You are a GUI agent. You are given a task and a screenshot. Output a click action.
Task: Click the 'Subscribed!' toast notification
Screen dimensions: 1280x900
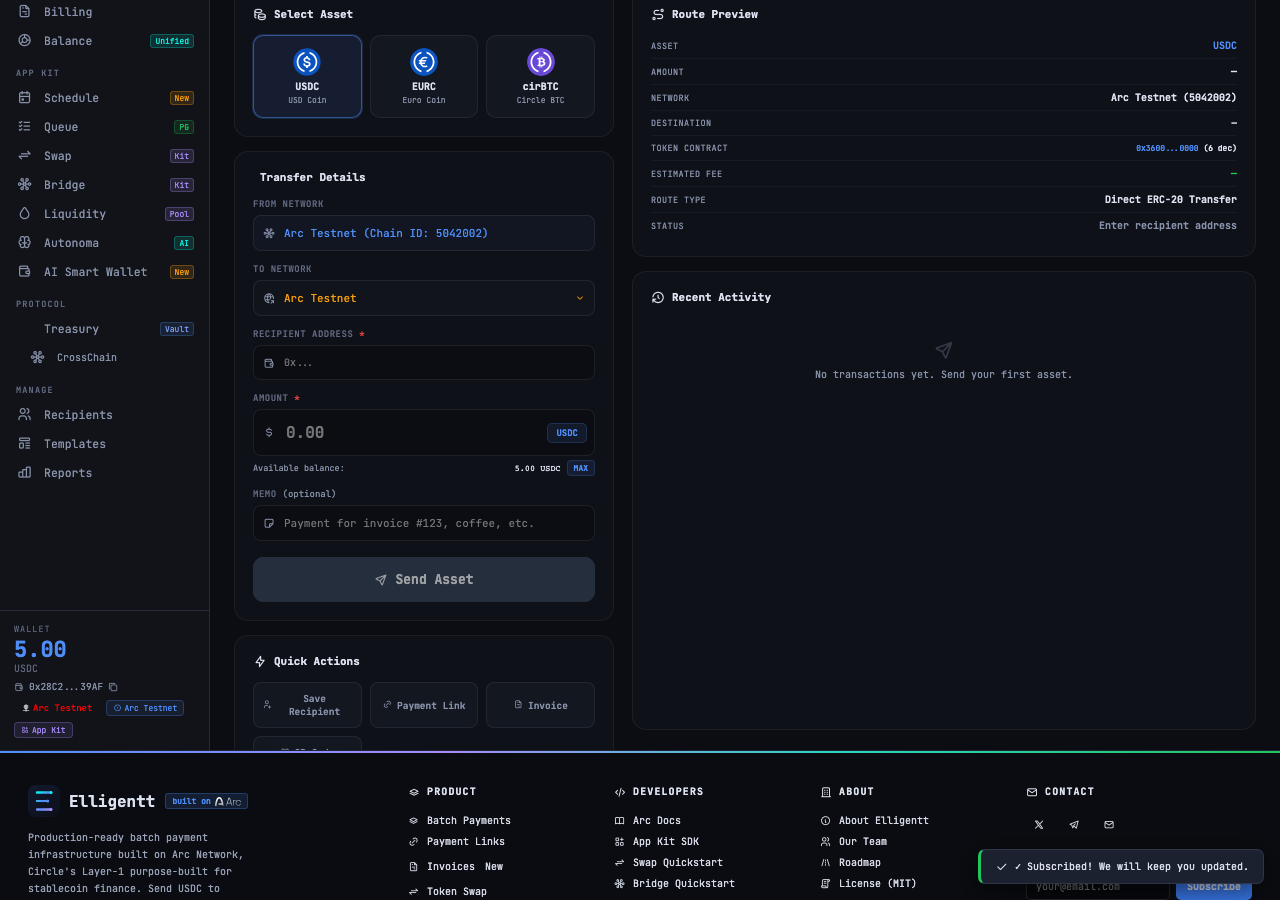[x=1121, y=867]
